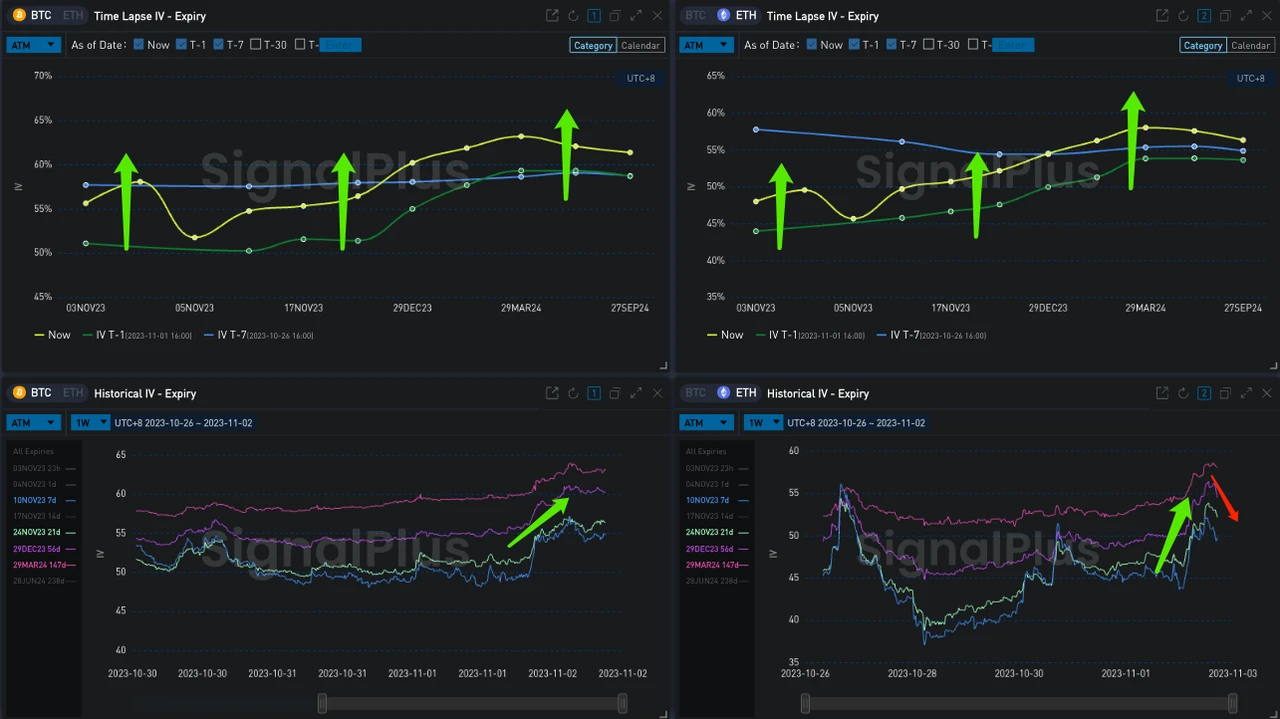This screenshot has width=1280, height=719.
Task: Disable T-7 checkbox in ETH Time Lapse panel
Action: pyautogui.click(x=891, y=45)
